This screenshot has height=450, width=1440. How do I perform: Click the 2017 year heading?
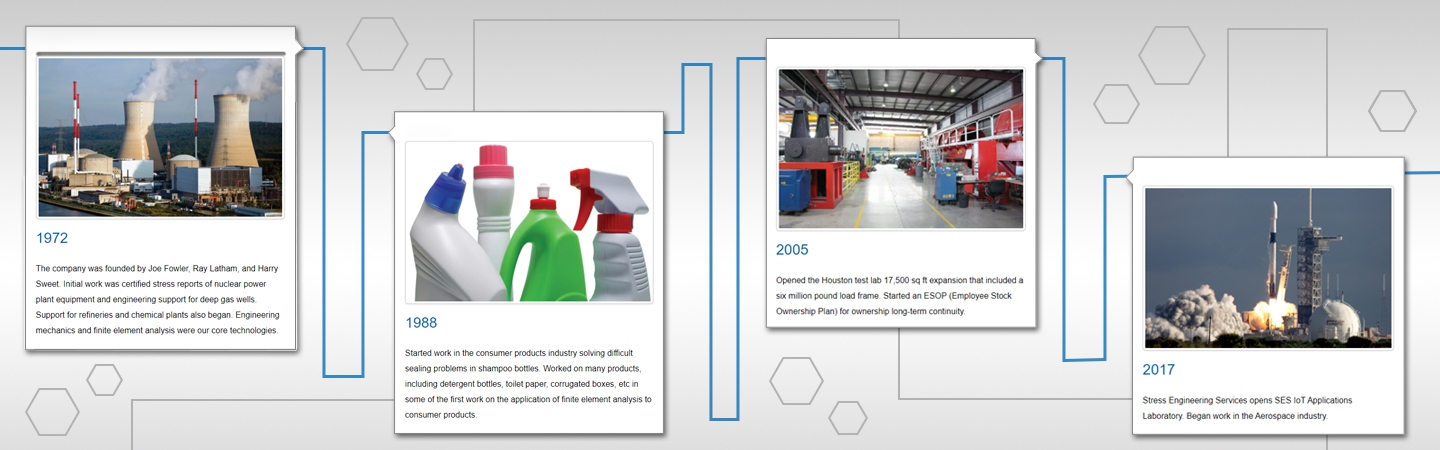tap(1159, 370)
